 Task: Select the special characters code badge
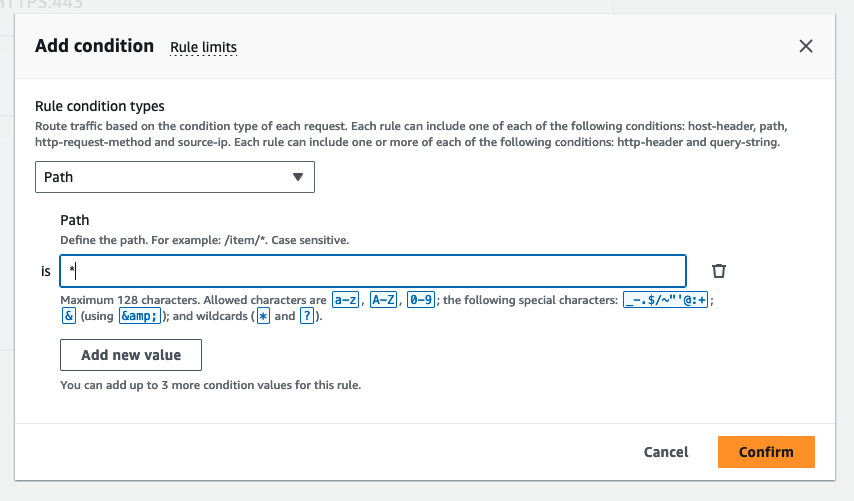click(665, 301)
